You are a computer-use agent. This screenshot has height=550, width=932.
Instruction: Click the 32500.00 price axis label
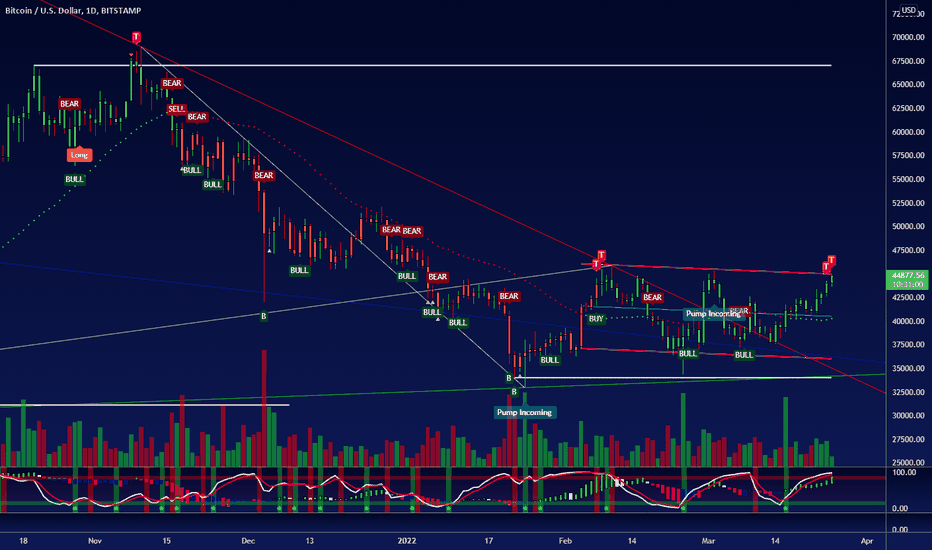click(908, 392)
